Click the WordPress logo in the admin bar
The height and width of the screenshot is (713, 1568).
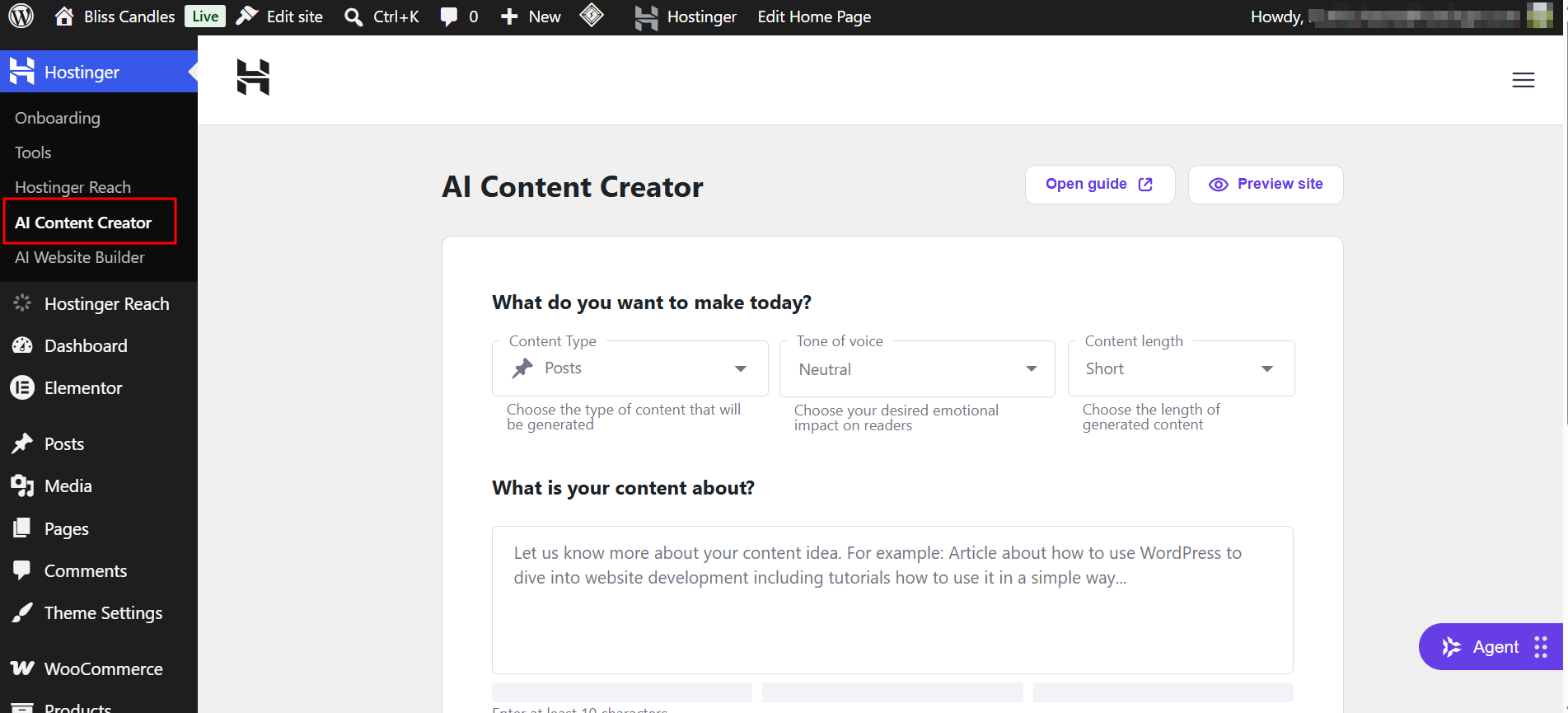pyautogui.click(x=21, y=16)
